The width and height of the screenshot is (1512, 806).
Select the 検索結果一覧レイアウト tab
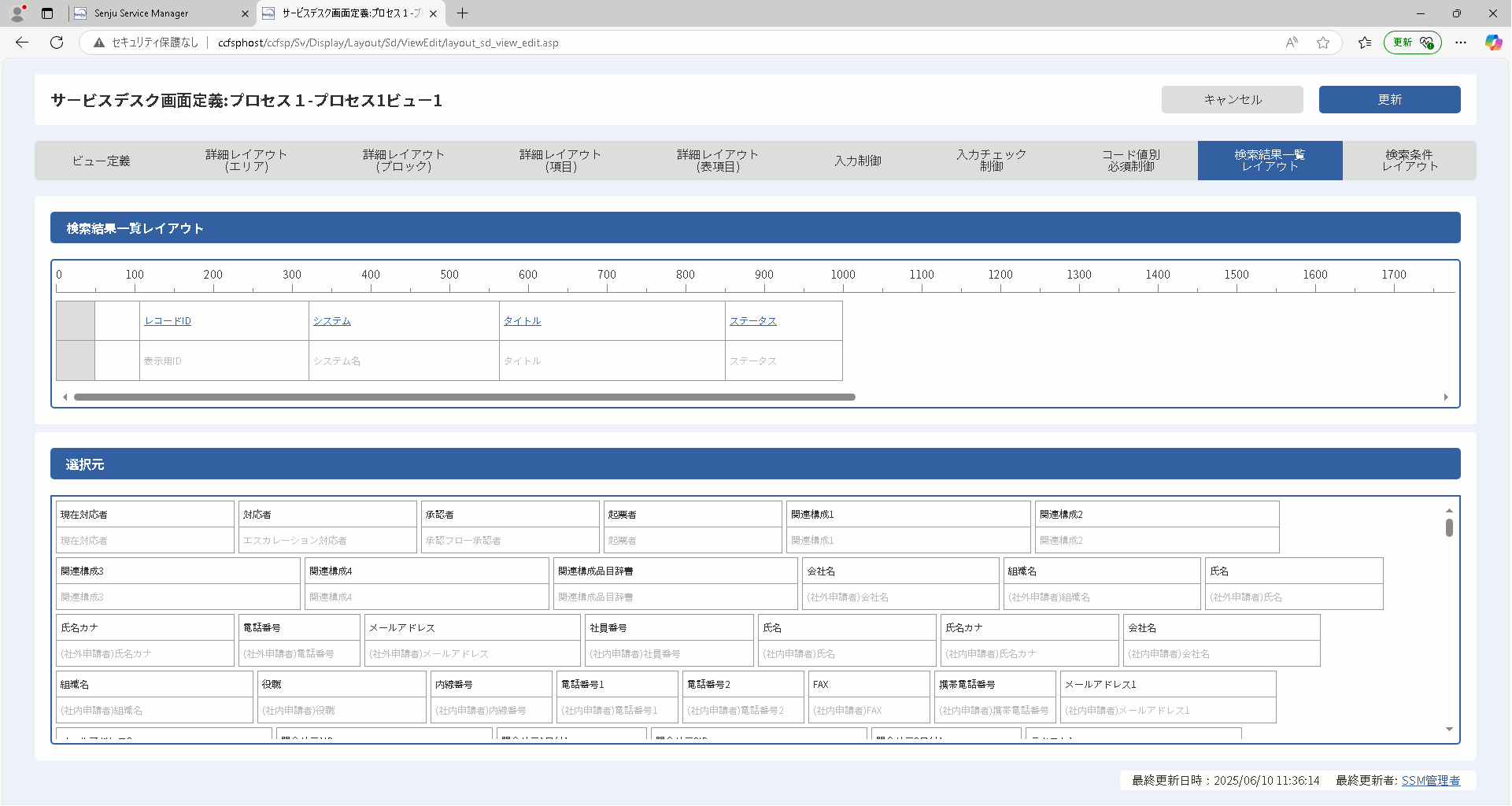pos(1270,161)
